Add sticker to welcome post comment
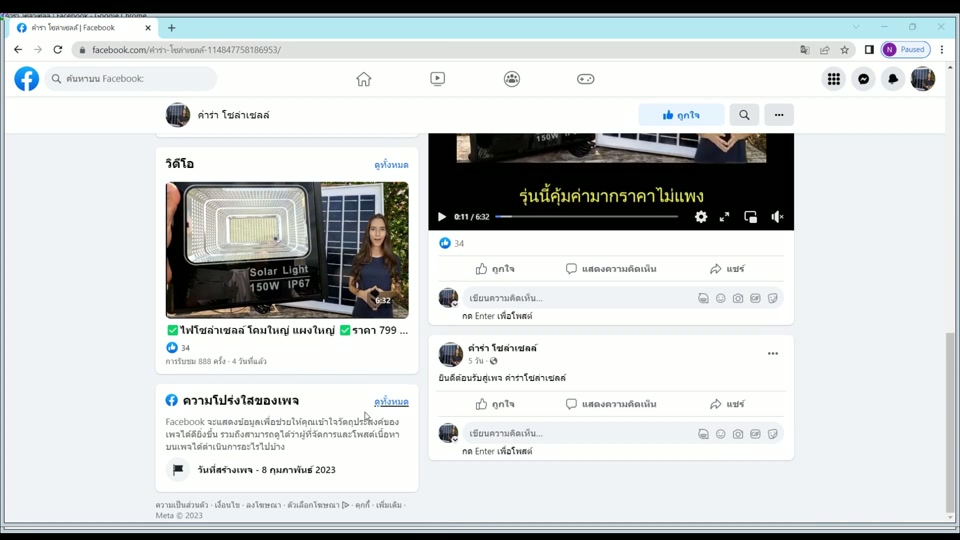This screenshot has height=540, width=960. pyautogui.click(x=773, y=433)
